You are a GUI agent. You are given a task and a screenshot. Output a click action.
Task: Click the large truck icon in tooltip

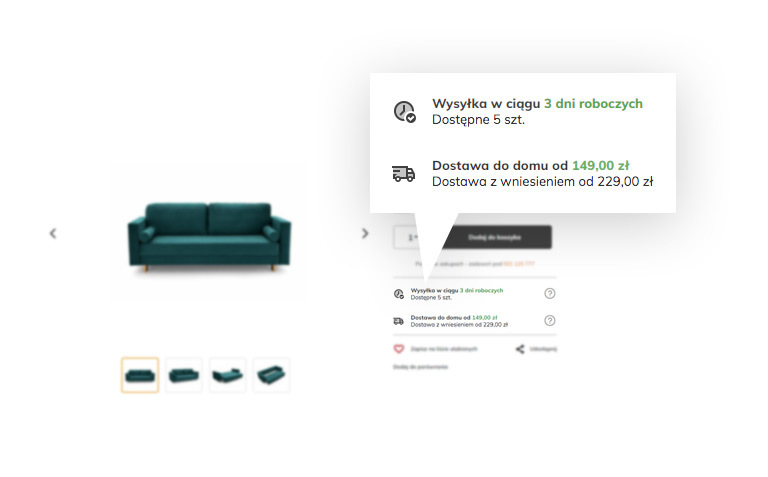(404, 173)
